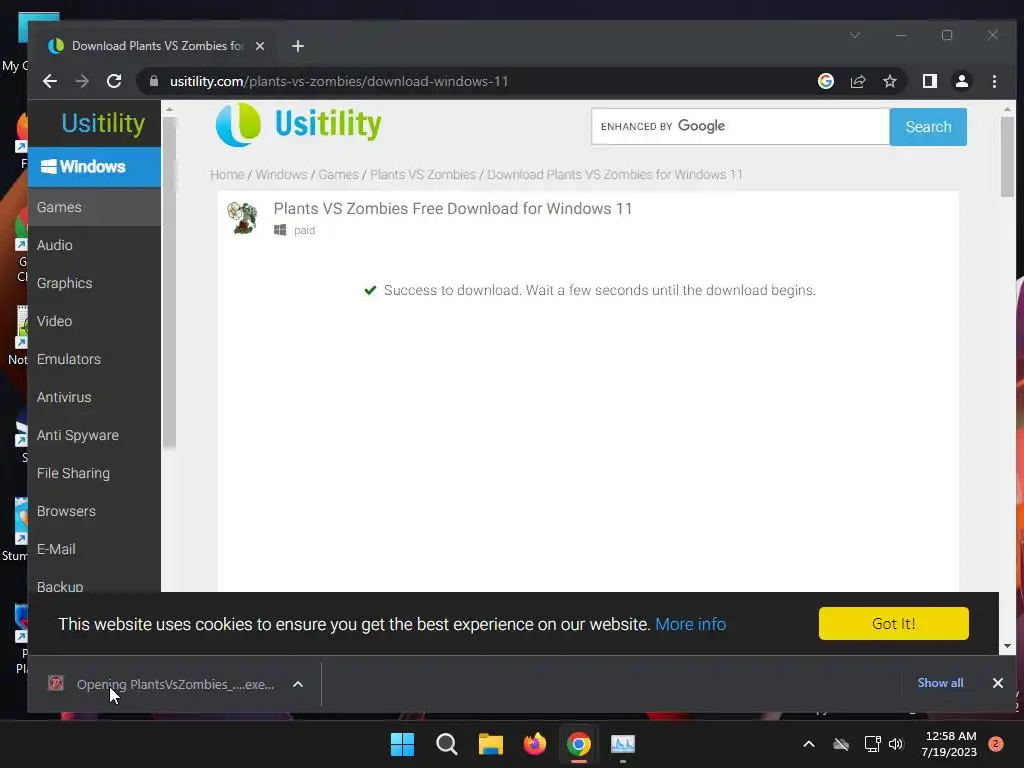Image resolution: width=1024 pixels, height=768 pixels.
Task: Show all downloads
Action: [940, 682]
